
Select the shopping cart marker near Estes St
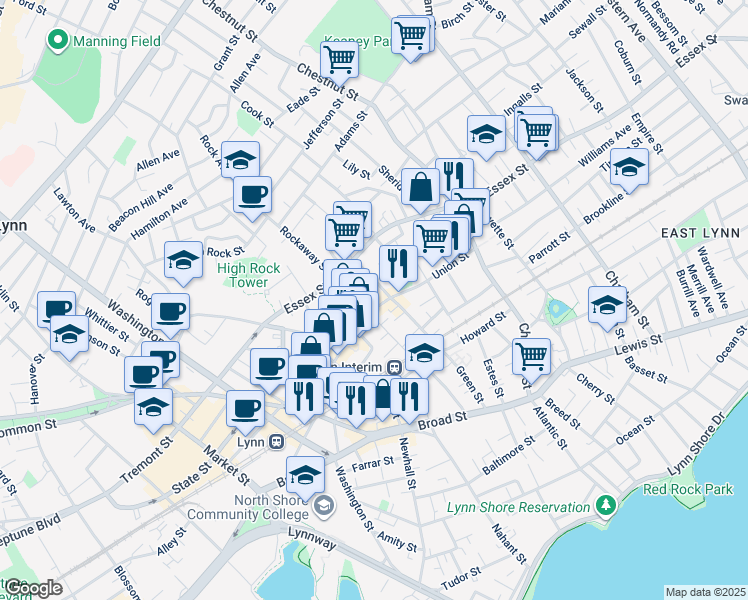[x=531, y=355]
